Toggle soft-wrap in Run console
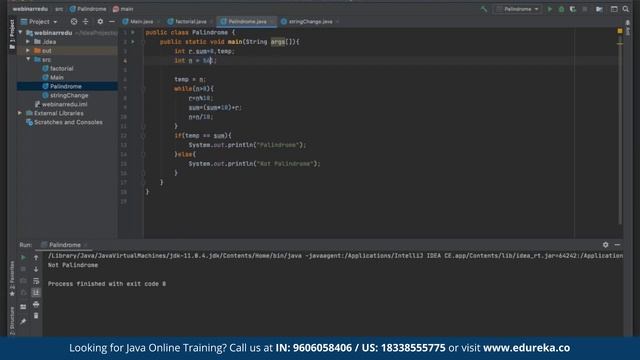This screenshot has width=640, height=360. tap(36, 281)
